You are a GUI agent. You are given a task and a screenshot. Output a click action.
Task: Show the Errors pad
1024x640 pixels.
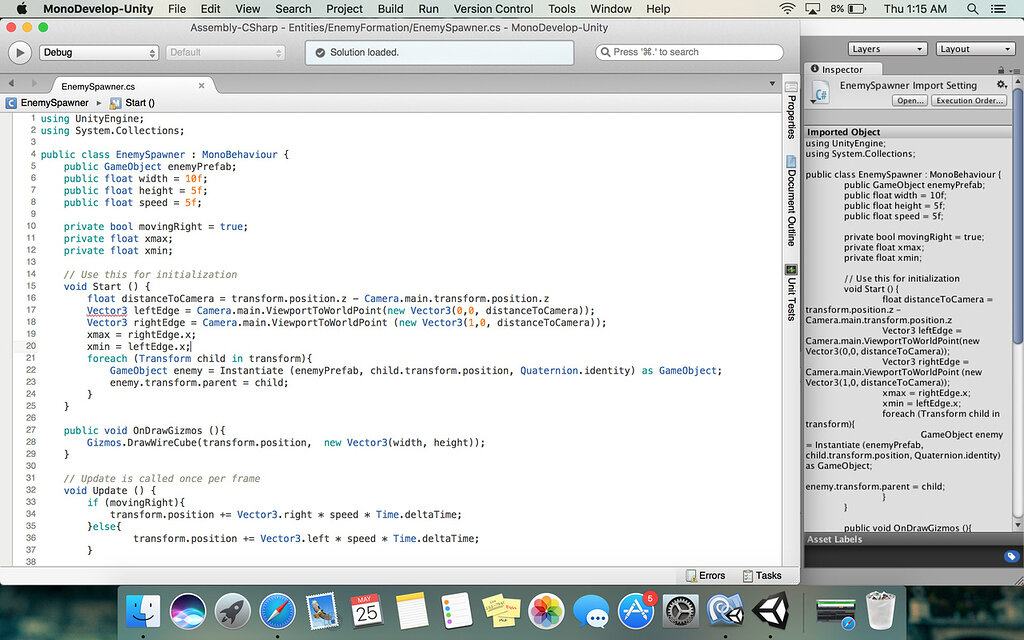tap(705, 575)
